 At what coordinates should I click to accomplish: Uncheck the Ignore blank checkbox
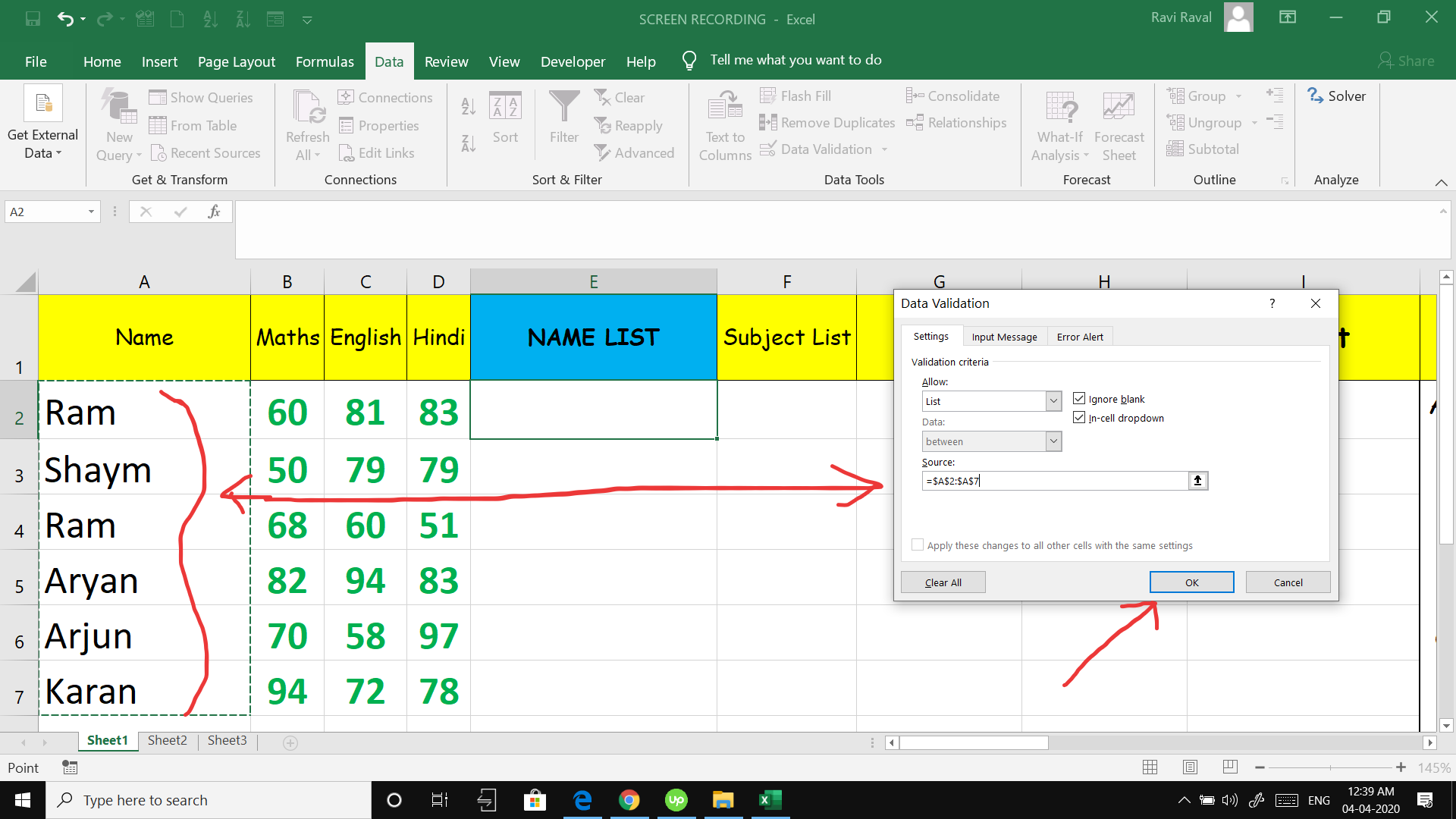pyautogui.click(x=1079, y=399)
